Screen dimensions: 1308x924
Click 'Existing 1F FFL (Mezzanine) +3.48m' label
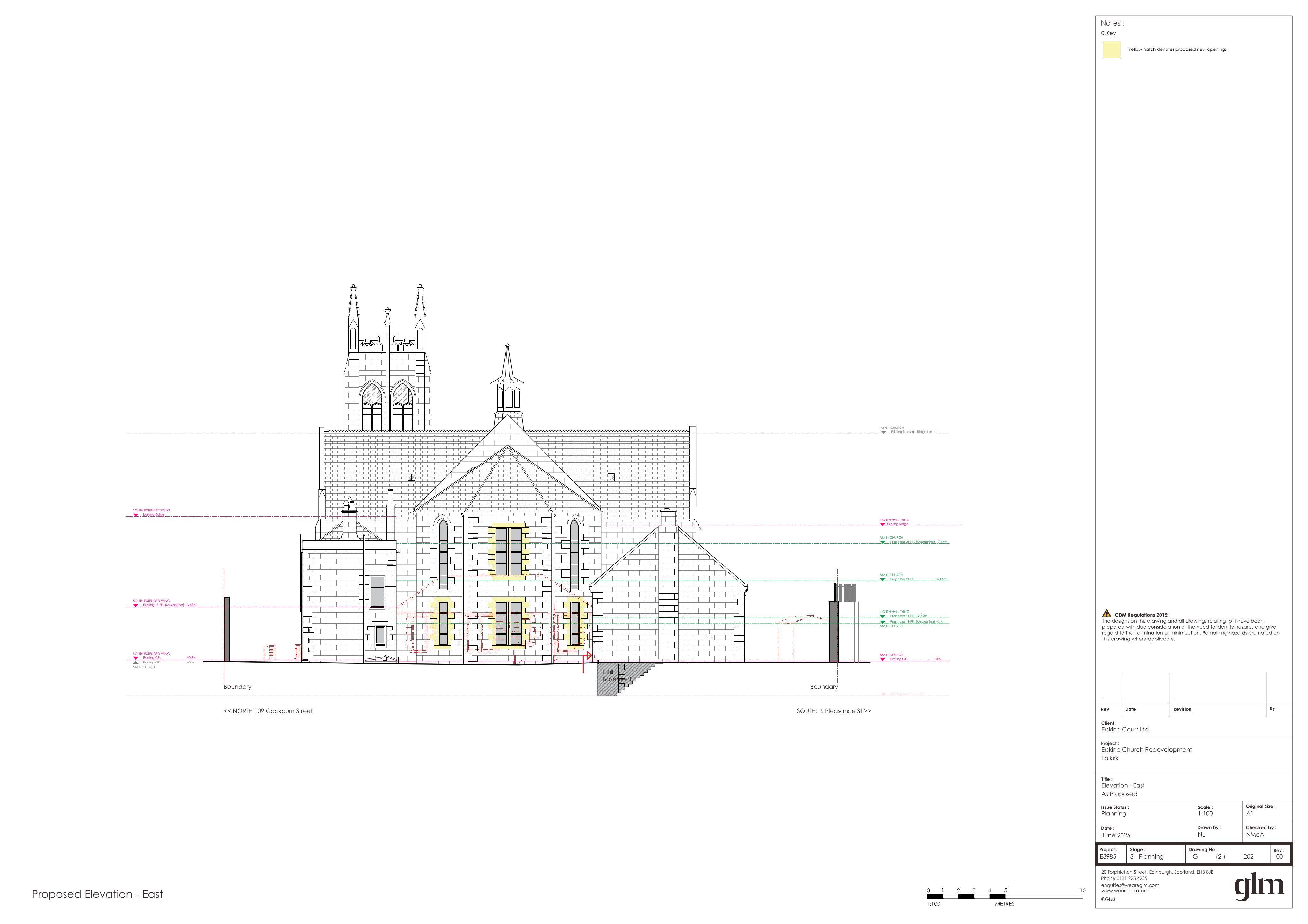(x=169, y=605)
